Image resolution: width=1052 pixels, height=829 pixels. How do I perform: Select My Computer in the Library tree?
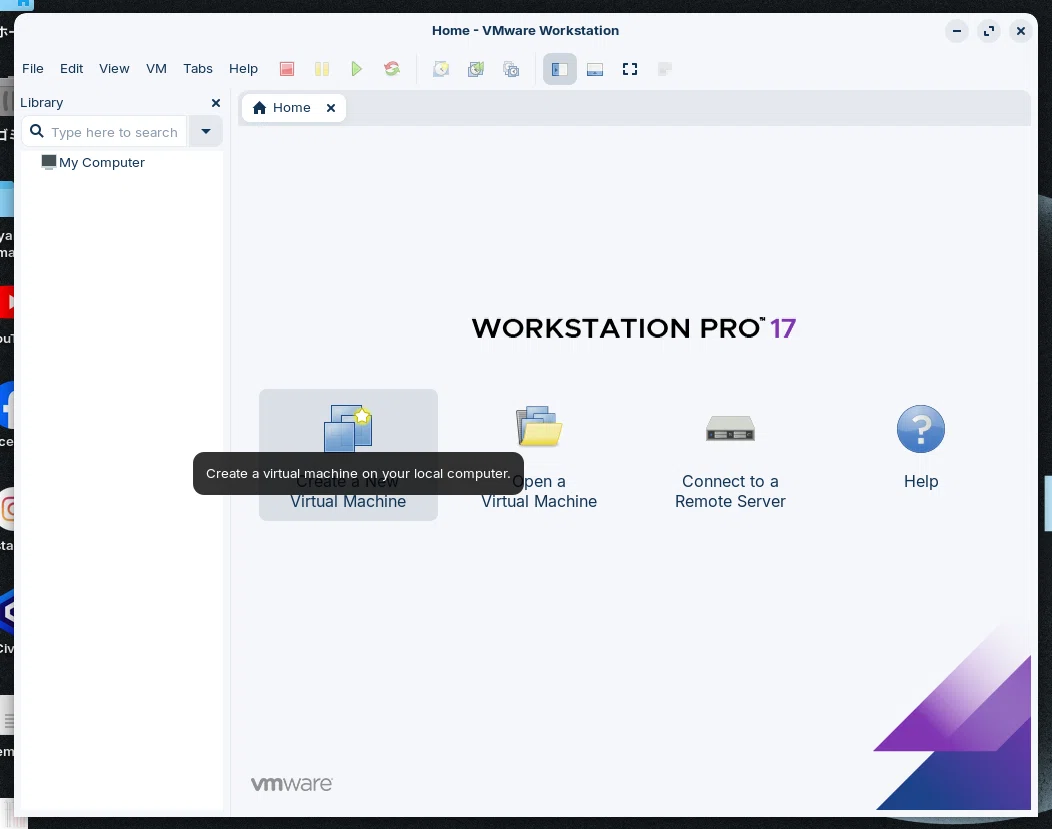(93, 162)
